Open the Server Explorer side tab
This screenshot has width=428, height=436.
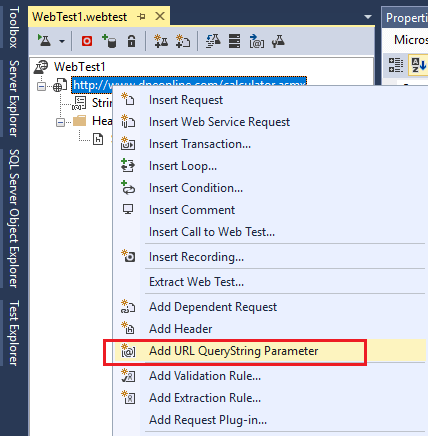(14, 99)
